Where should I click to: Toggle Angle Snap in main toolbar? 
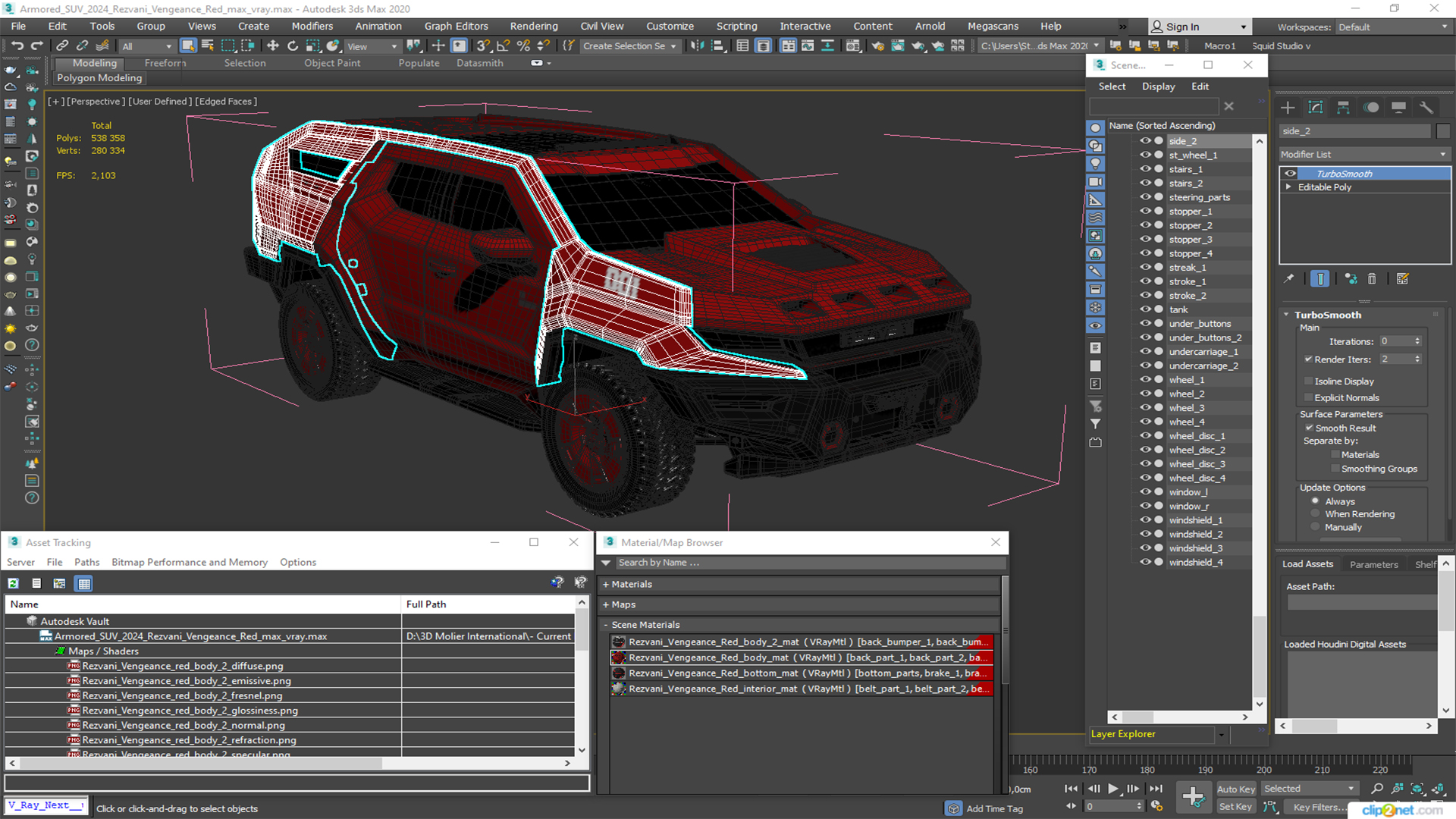pyautogui.click(x=503, y=46)
